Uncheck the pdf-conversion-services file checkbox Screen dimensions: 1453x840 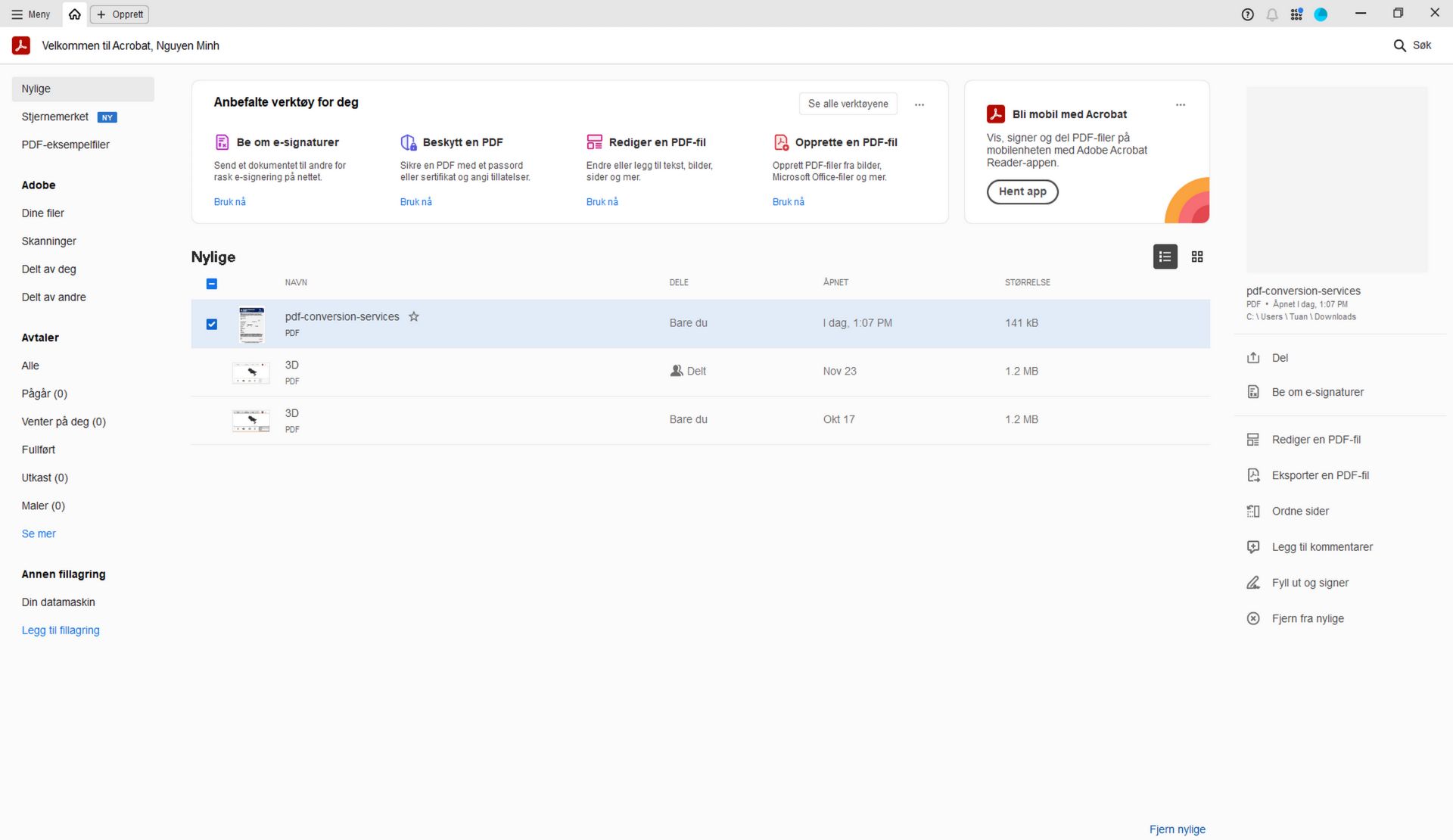[212, 324]
